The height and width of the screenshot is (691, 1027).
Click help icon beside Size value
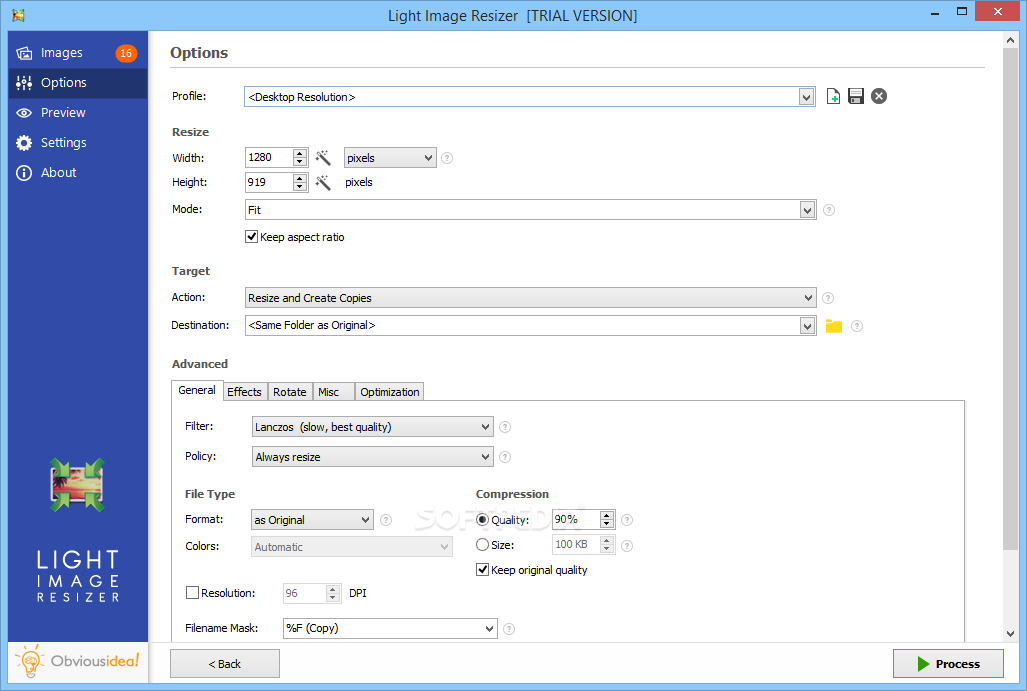click(627, 546)
